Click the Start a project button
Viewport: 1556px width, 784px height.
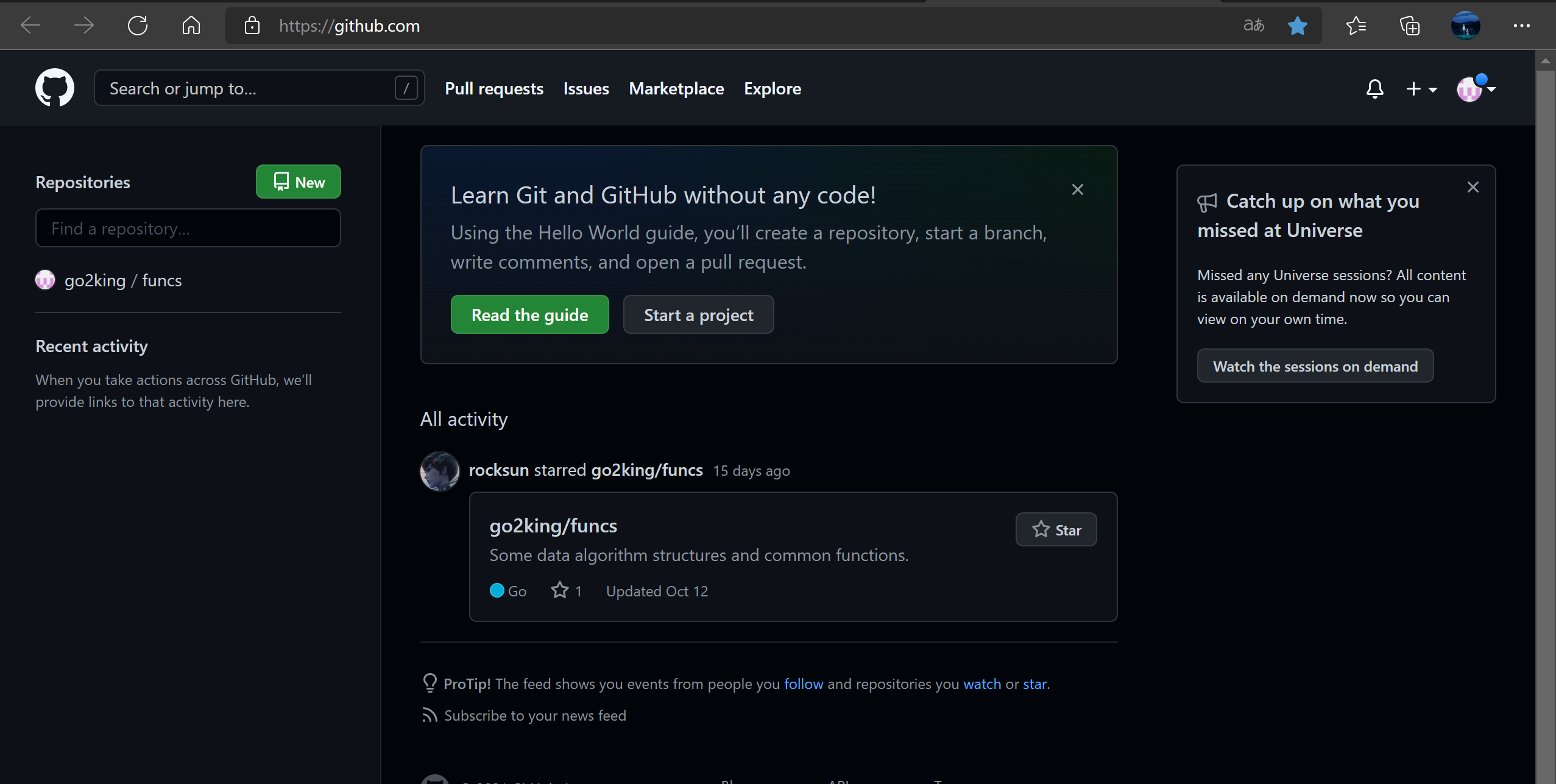pos(699,315)
